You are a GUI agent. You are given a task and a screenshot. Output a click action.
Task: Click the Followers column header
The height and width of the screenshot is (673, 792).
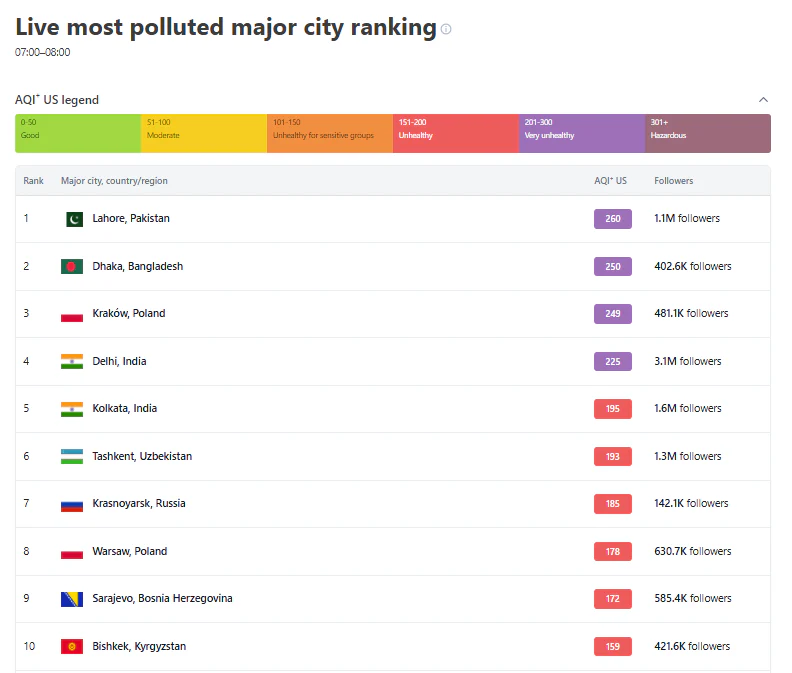673,181
